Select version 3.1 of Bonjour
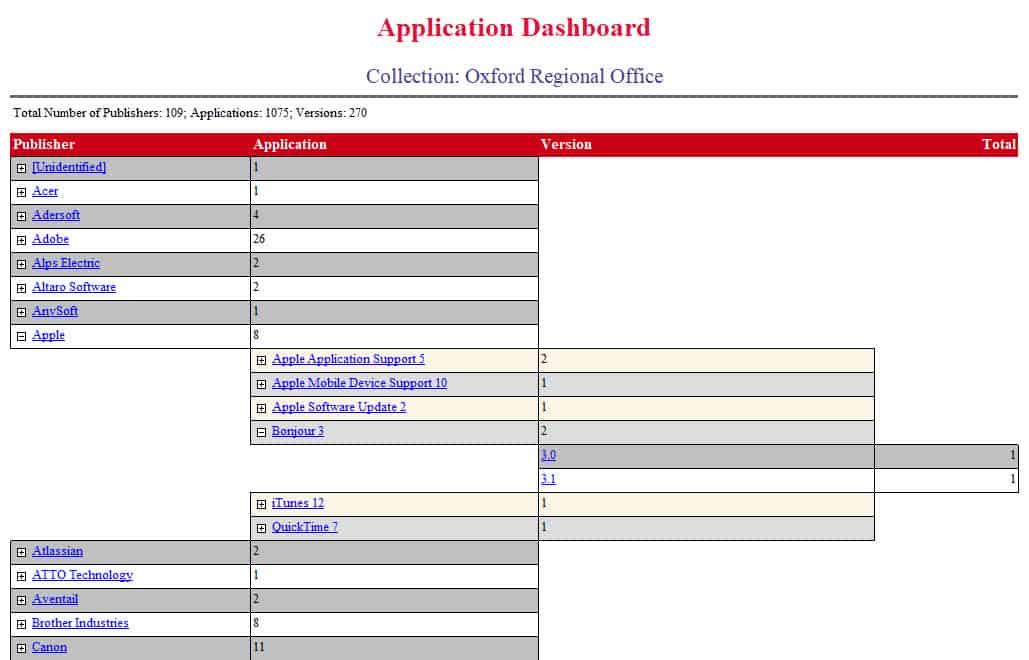Screen dimensions: 1029x660 pyautogui.click(x=548, y=479)
